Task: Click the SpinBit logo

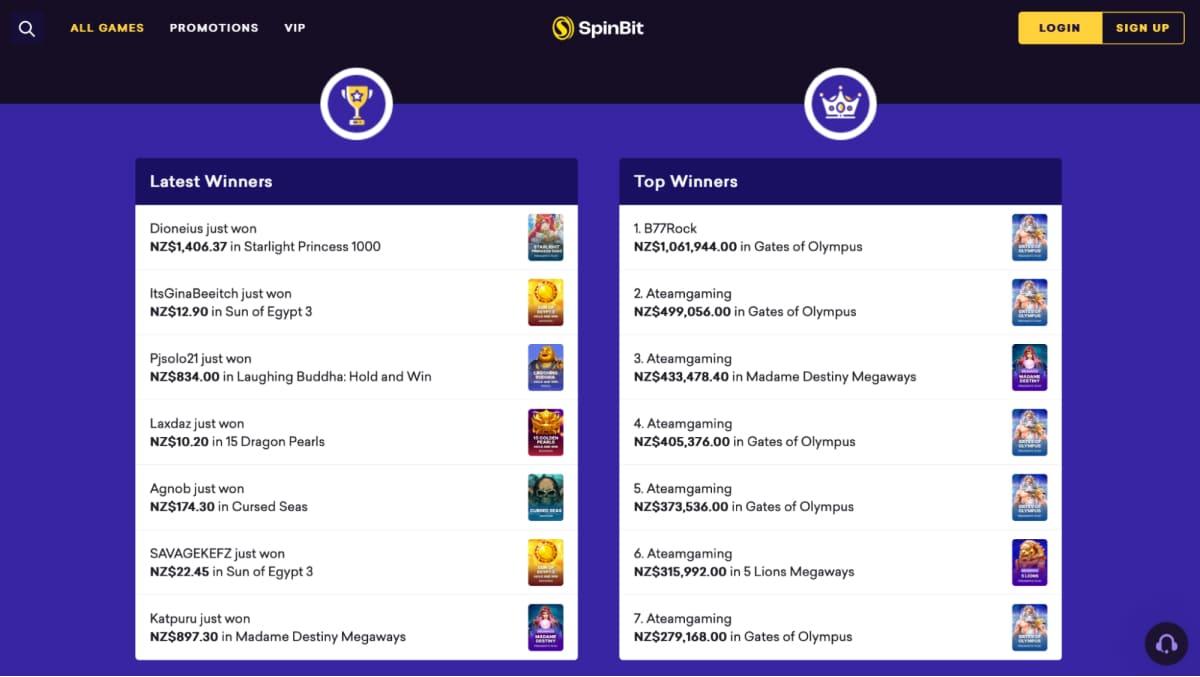Action: pyautogui.click(x=598, y=28)
